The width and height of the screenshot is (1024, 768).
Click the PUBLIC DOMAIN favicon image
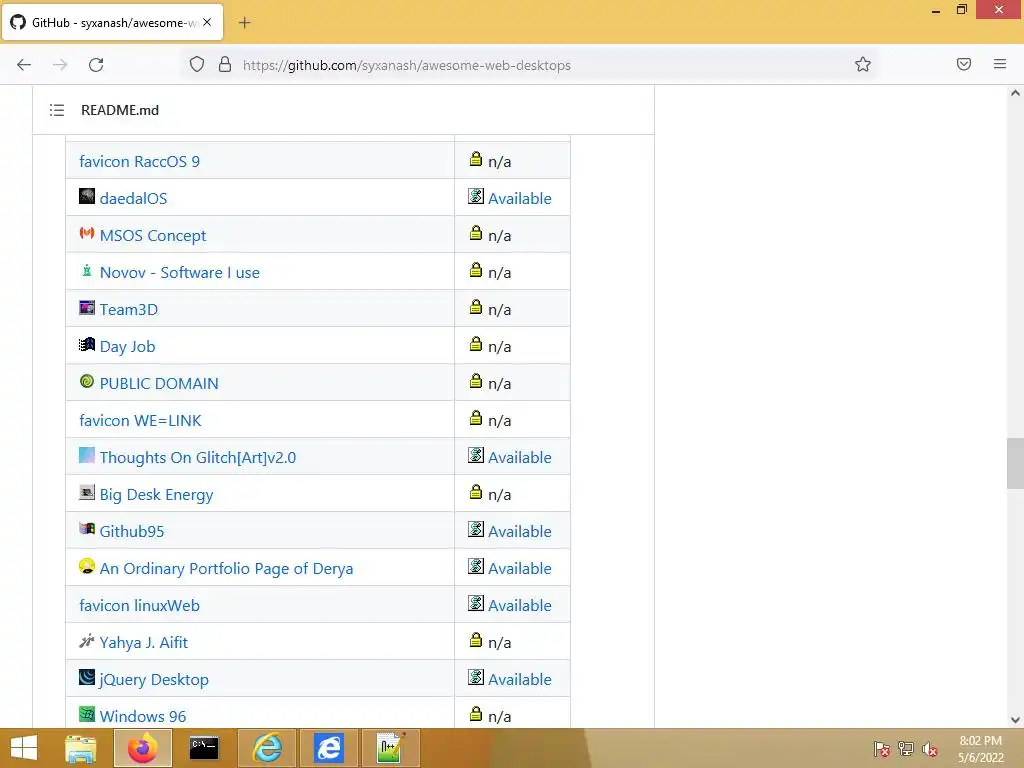pos(87,381)
